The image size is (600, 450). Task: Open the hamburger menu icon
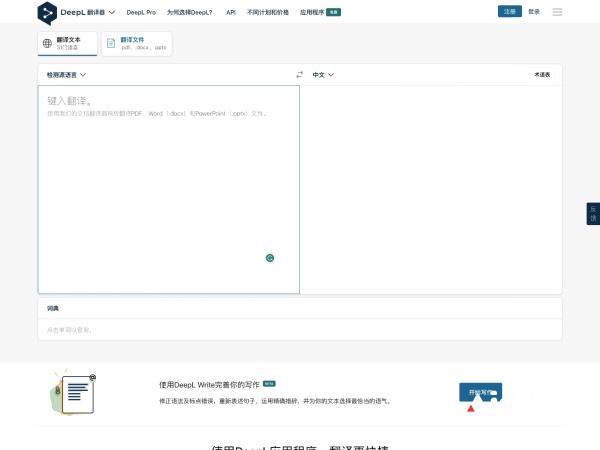pos(557,12)
